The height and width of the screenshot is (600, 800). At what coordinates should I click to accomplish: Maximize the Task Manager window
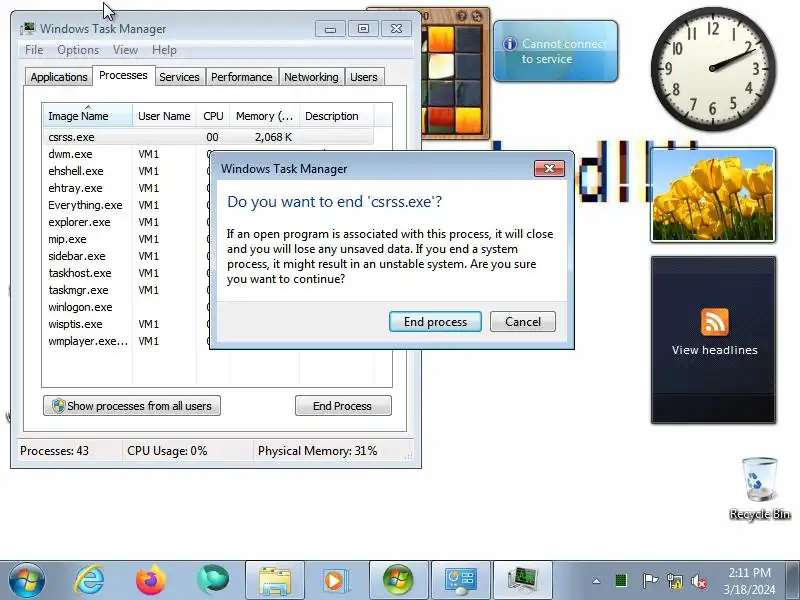coord(363,29)
